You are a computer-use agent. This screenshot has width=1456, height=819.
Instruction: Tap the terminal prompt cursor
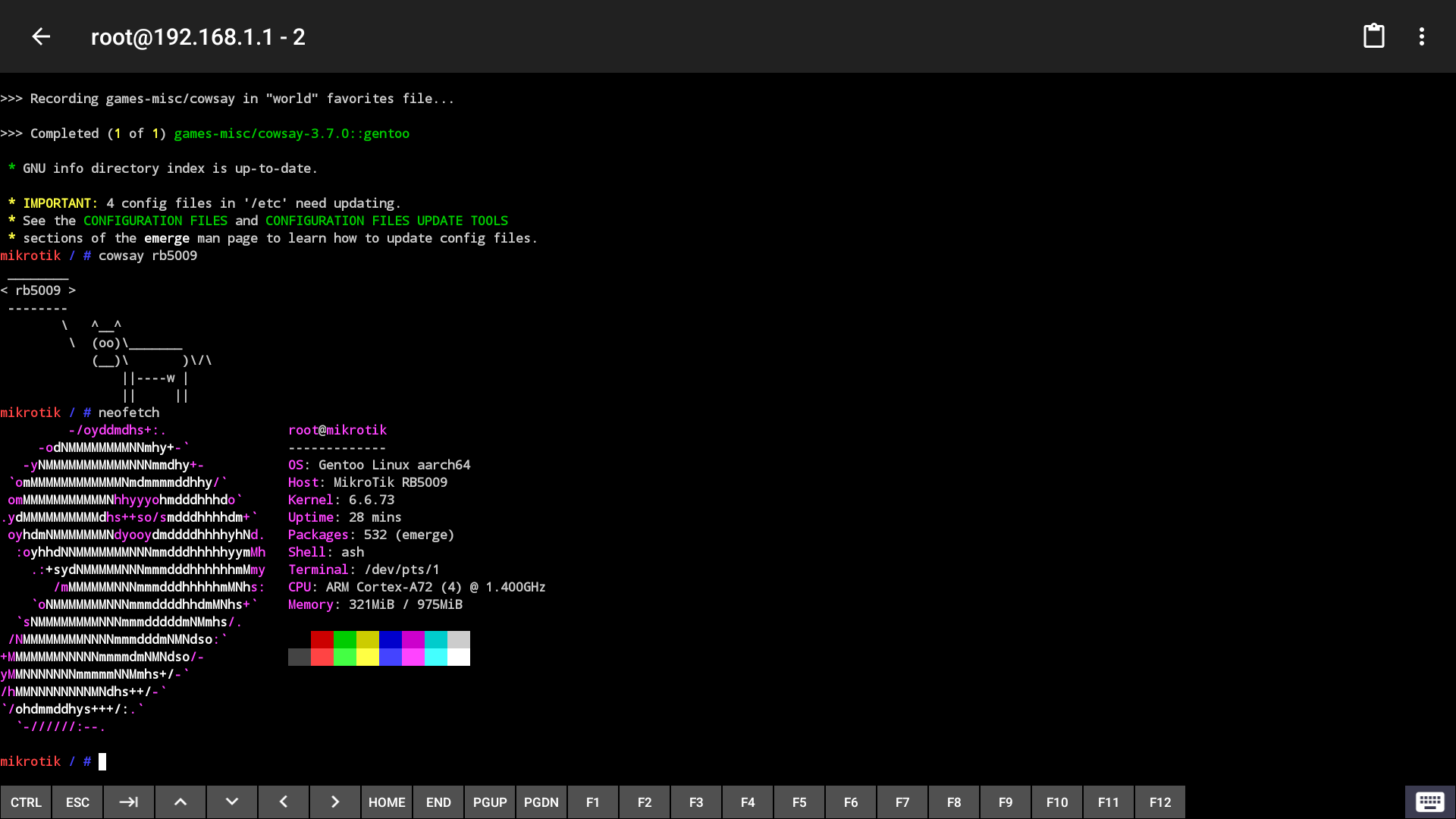(102, 761)
